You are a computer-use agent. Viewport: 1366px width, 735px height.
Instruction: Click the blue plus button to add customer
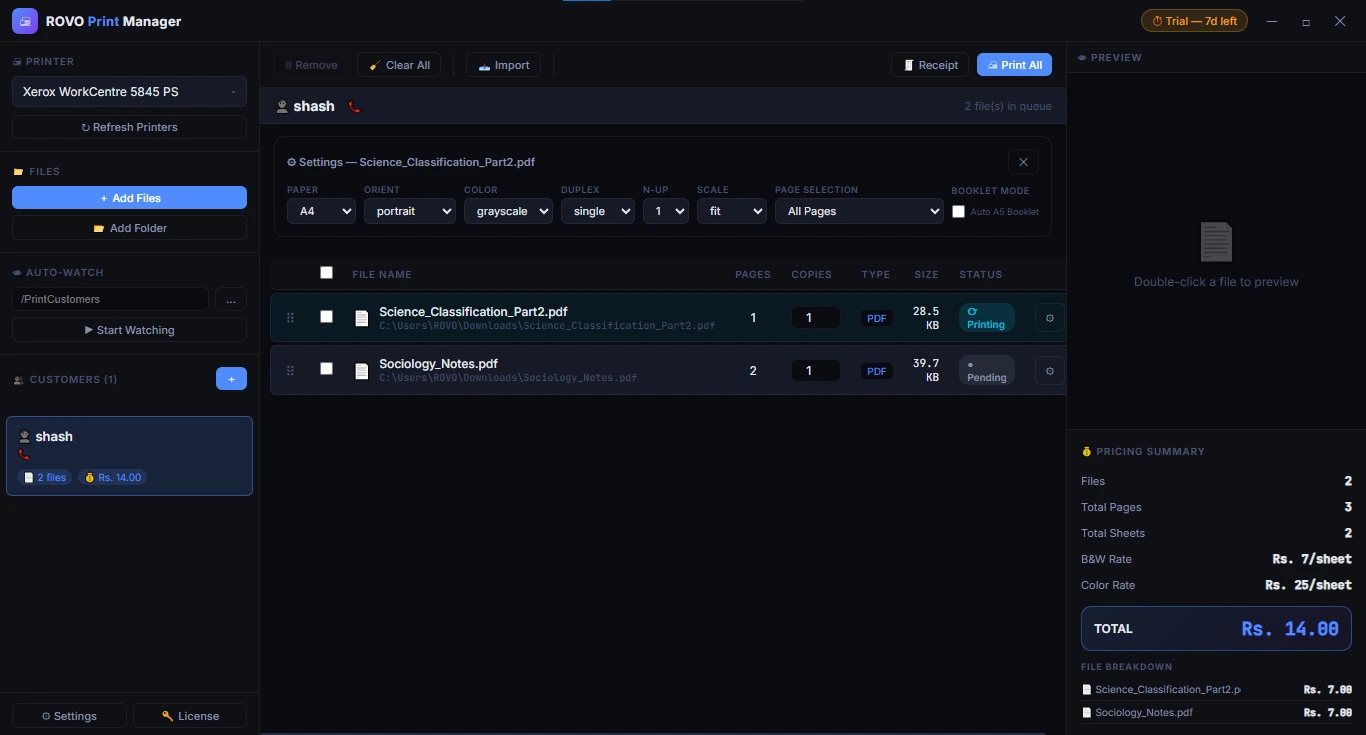tap(231, 379)
